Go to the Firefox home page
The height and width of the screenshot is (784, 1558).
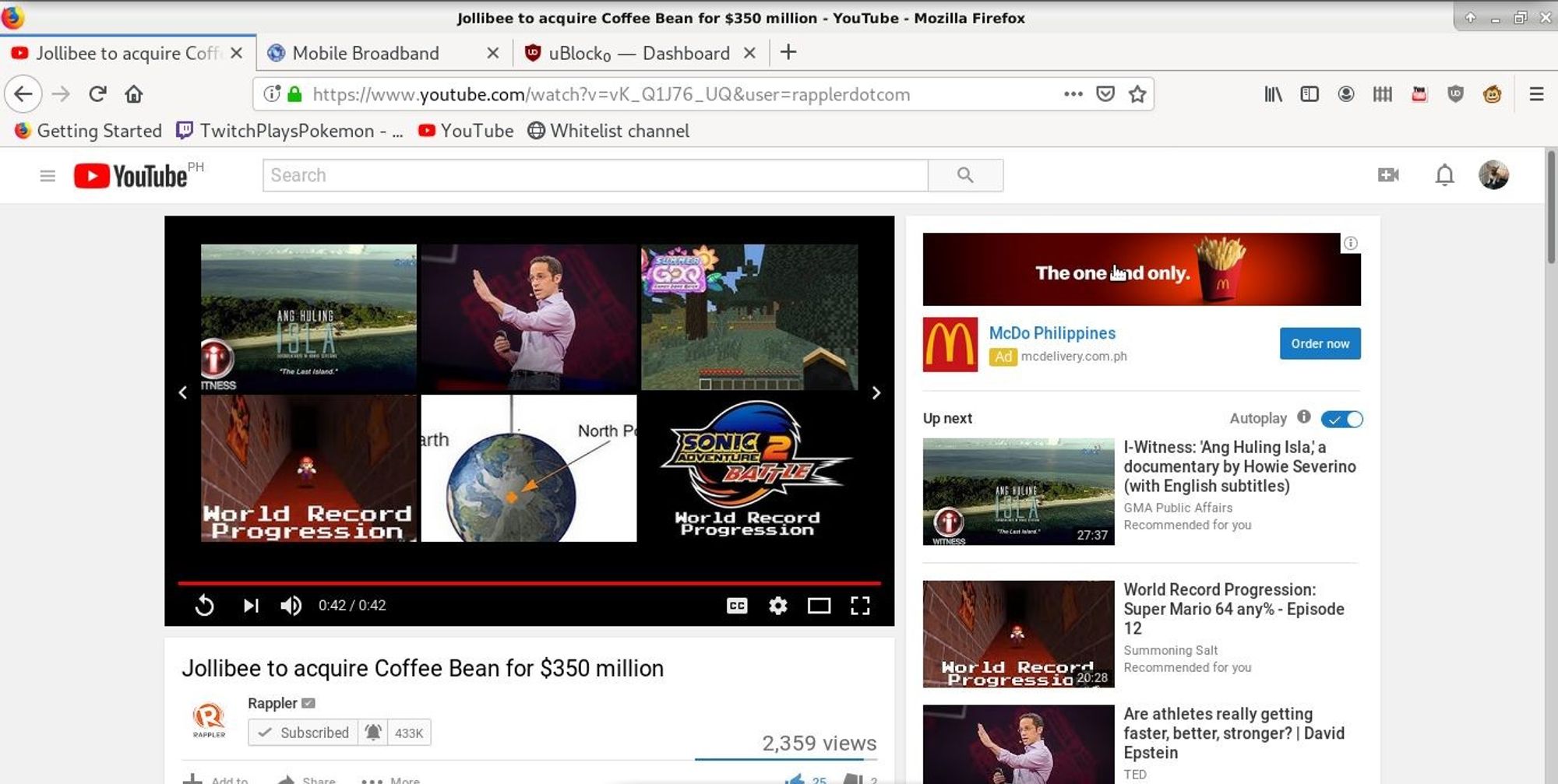pyautogui.click(x=134, y=94)
